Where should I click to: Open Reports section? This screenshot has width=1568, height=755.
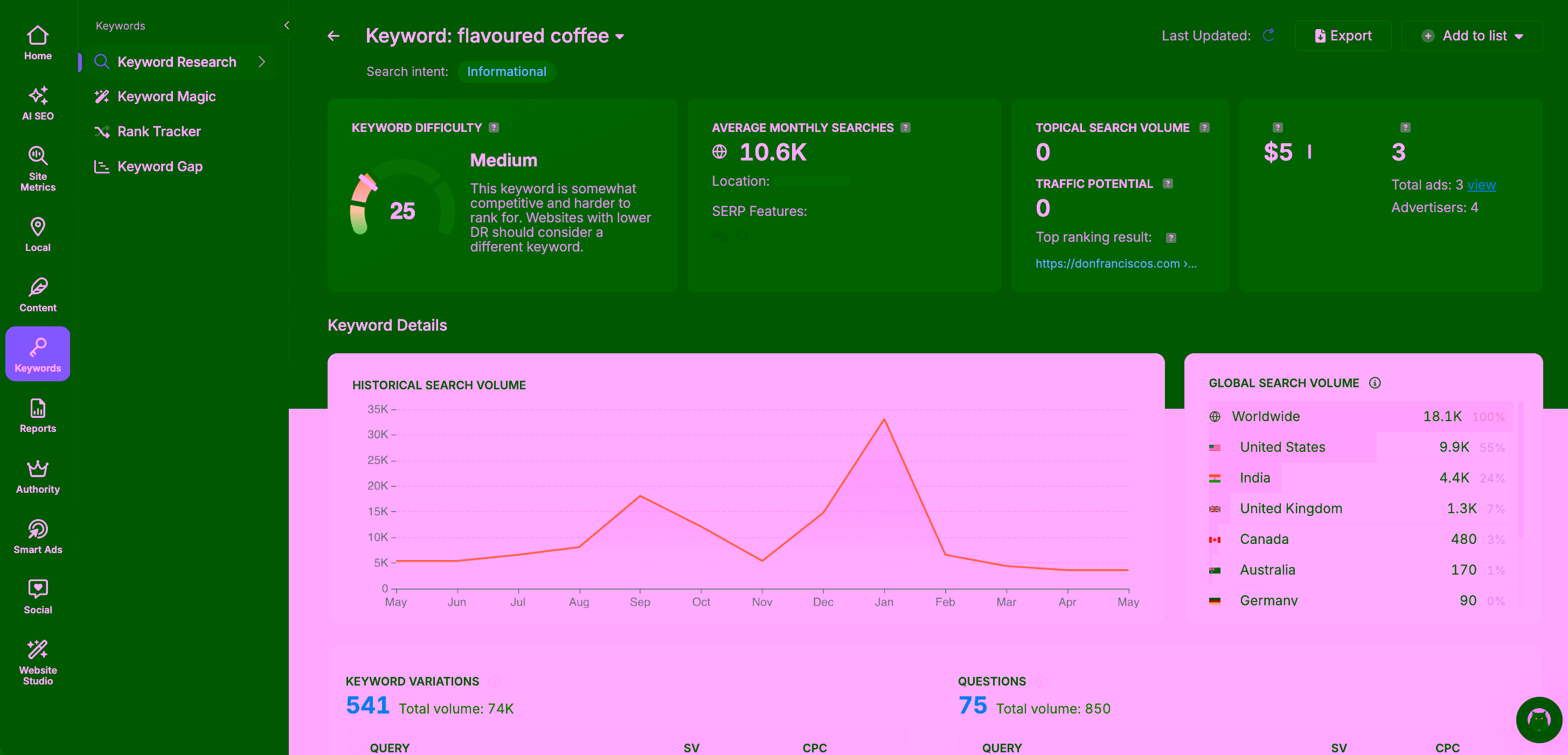click(38, 416)
